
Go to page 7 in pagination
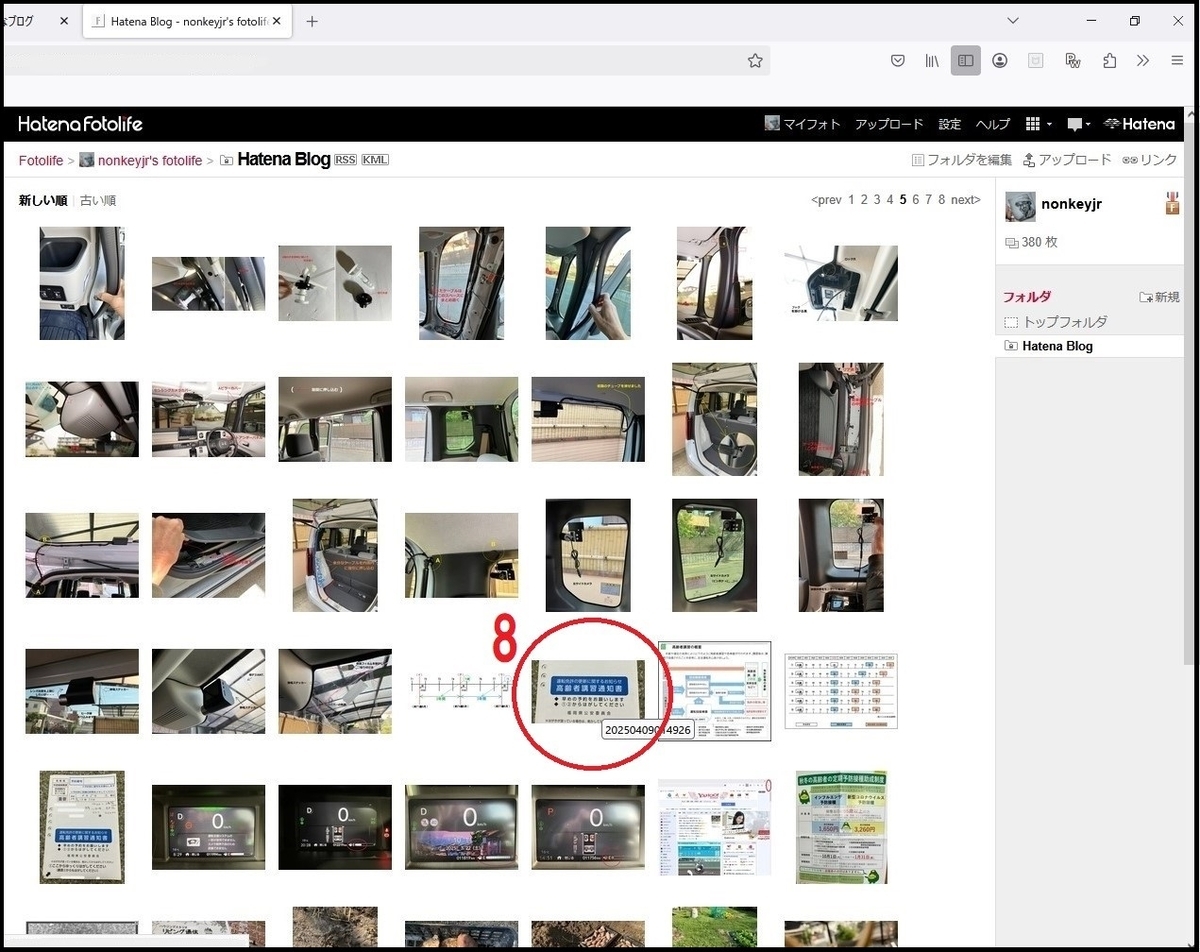tap(928, 200)
